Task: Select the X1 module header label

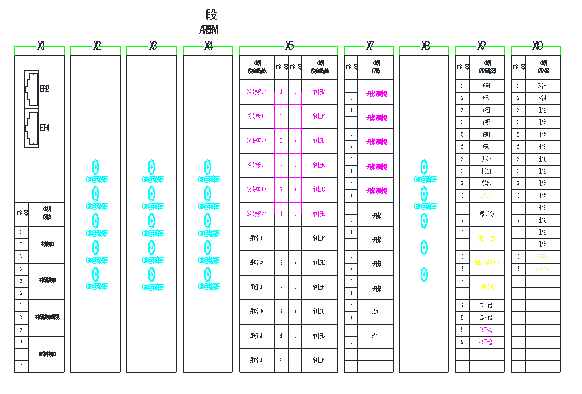Action: tap(41, 46)
